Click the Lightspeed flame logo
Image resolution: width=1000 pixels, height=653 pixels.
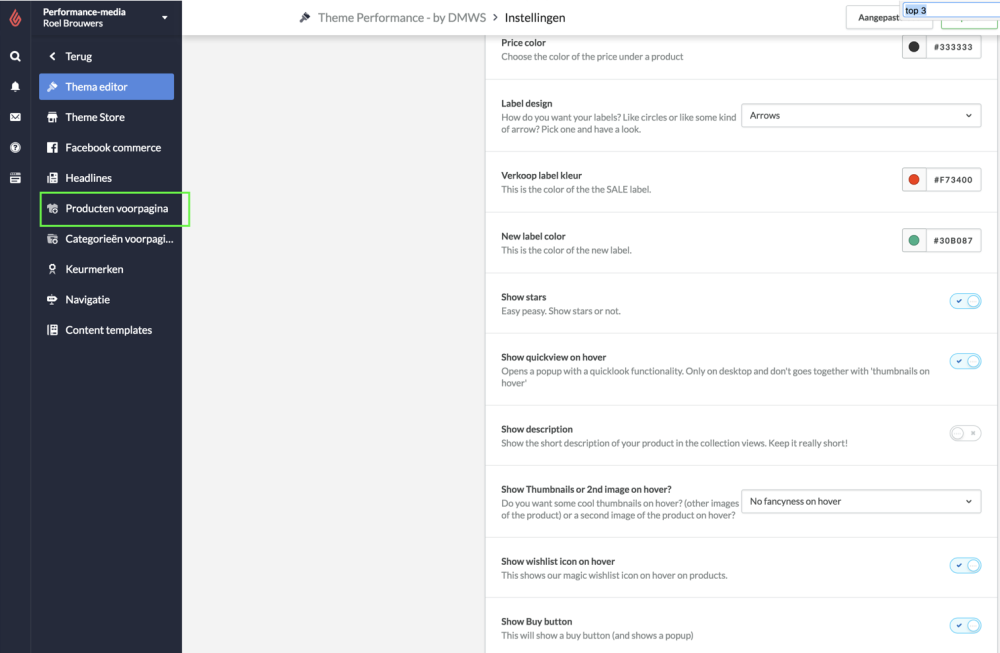click(x=15, y=18)
